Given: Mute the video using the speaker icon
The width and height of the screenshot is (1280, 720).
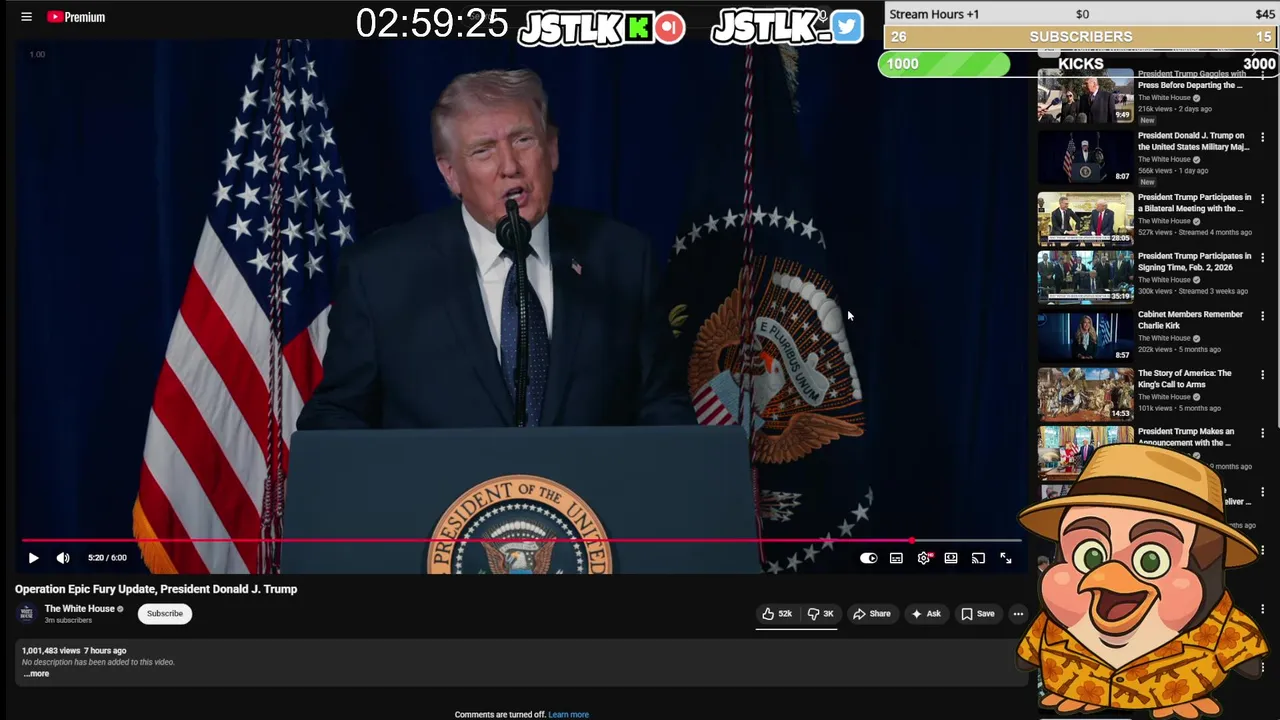Looking at the screenshot, I should point(63,558).
